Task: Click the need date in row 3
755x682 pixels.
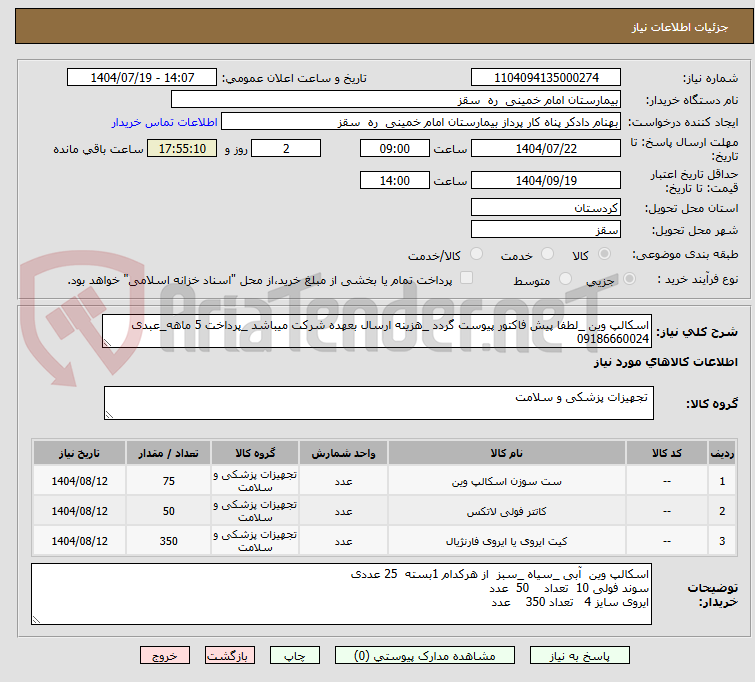Action: (x=79, y=541)
